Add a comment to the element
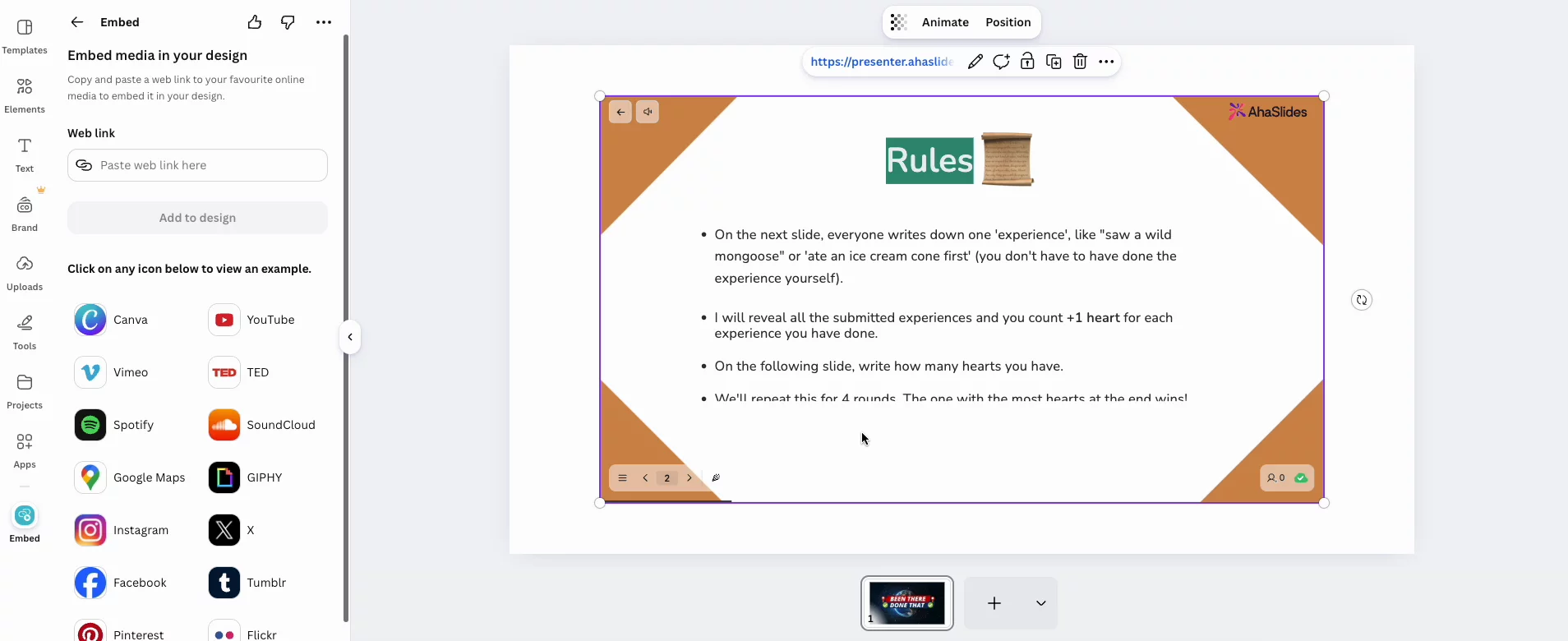Image resolution: width=1568 pixels, height=641 pixels. click(x=1001, y=62)
